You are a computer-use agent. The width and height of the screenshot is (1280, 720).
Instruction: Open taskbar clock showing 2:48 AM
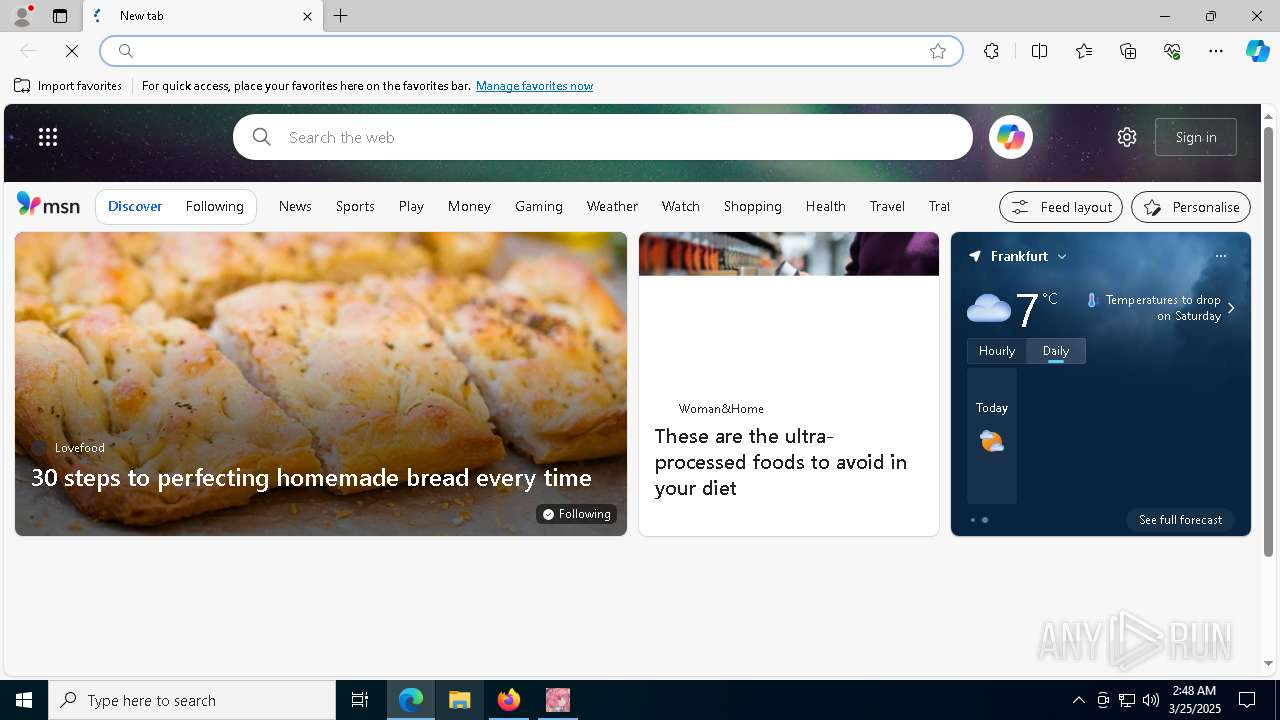click(1194, 700)
